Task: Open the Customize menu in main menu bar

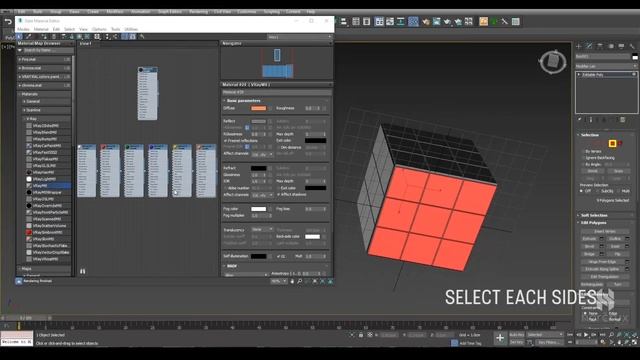Action: (x=247, y=11)
